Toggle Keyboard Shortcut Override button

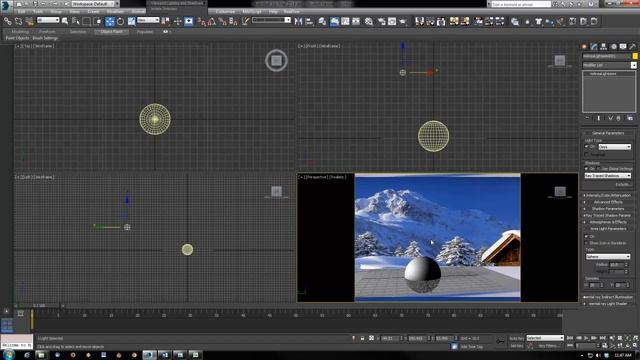(x=189, y=21)
